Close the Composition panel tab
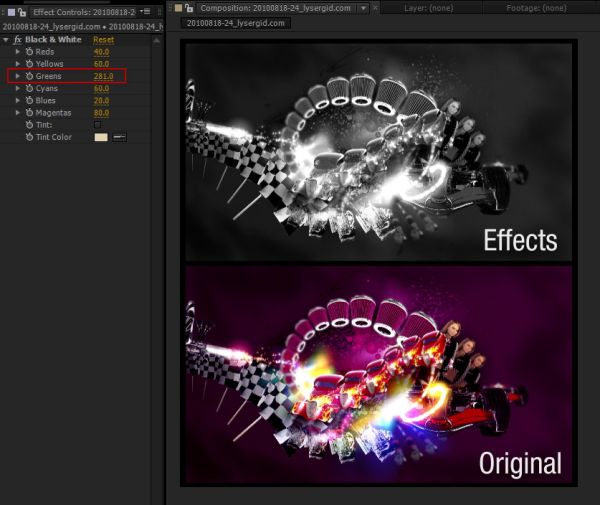Image resolution: width=600 pixels, height=505 pixels. click(x=375, y=8)
